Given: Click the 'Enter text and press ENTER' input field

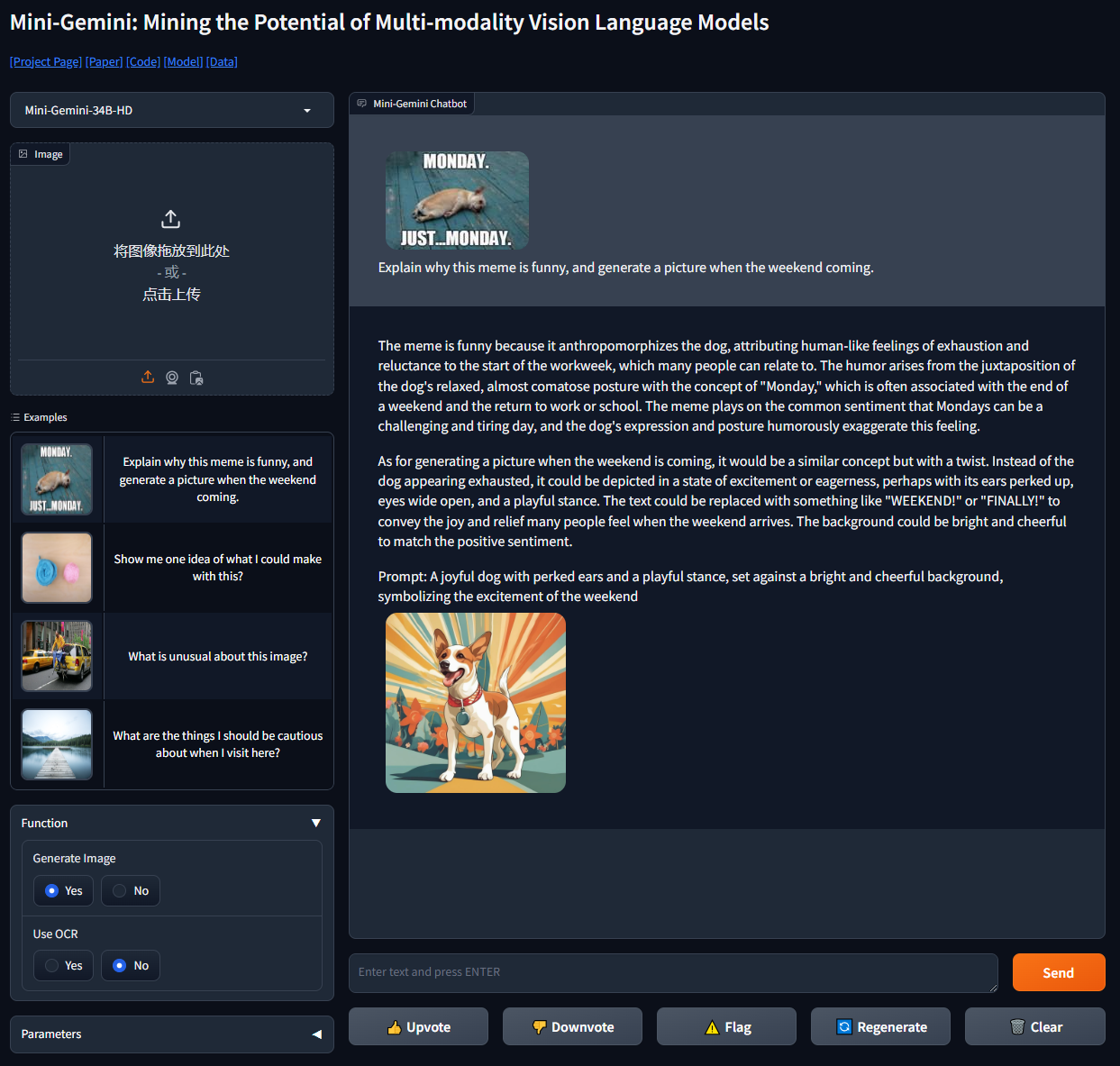Looking at the screenshot, I should click(x=673, y=972).
